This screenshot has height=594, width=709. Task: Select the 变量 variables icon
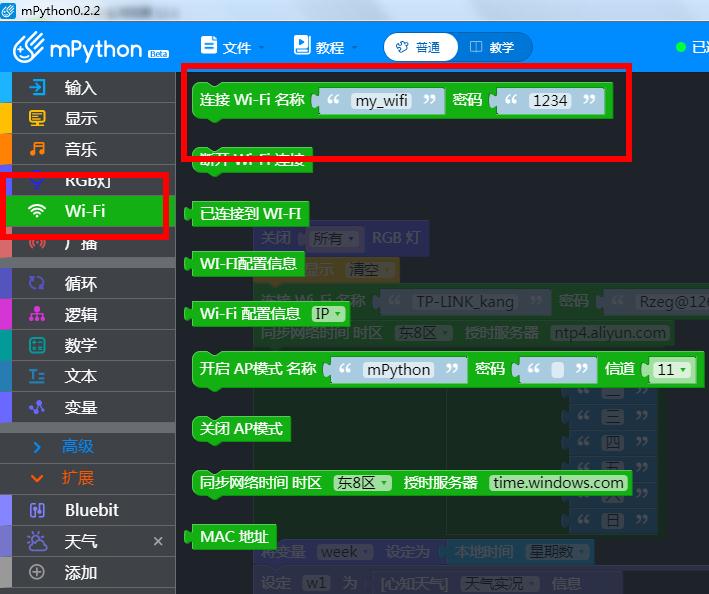click(37, 407)
